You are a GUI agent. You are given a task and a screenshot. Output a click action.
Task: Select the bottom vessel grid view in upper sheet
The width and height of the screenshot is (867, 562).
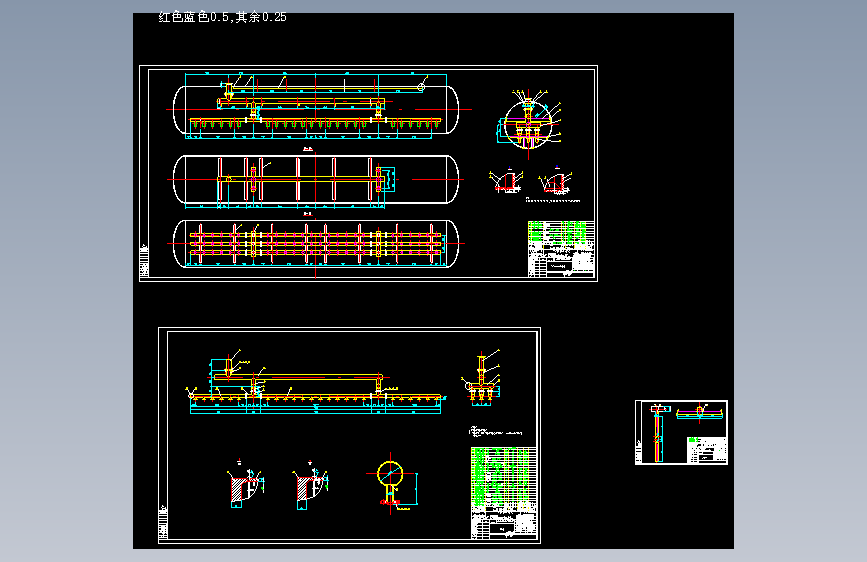coord(316,244)
